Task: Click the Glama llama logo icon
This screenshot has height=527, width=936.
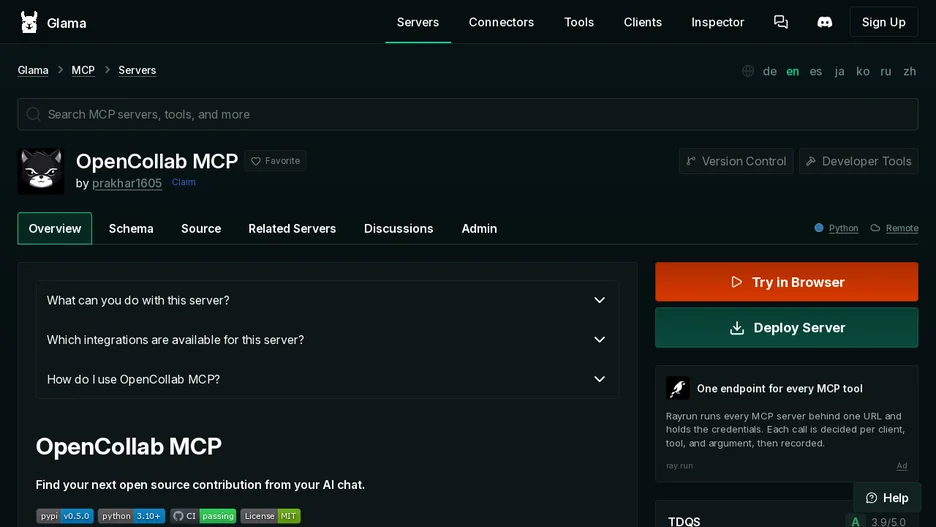Action: coord(29,22)
